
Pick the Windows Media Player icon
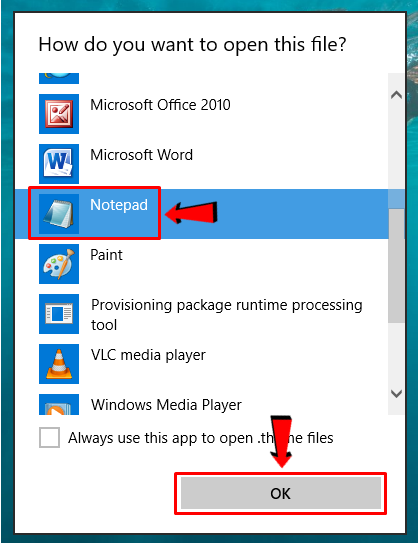(59, 404)
